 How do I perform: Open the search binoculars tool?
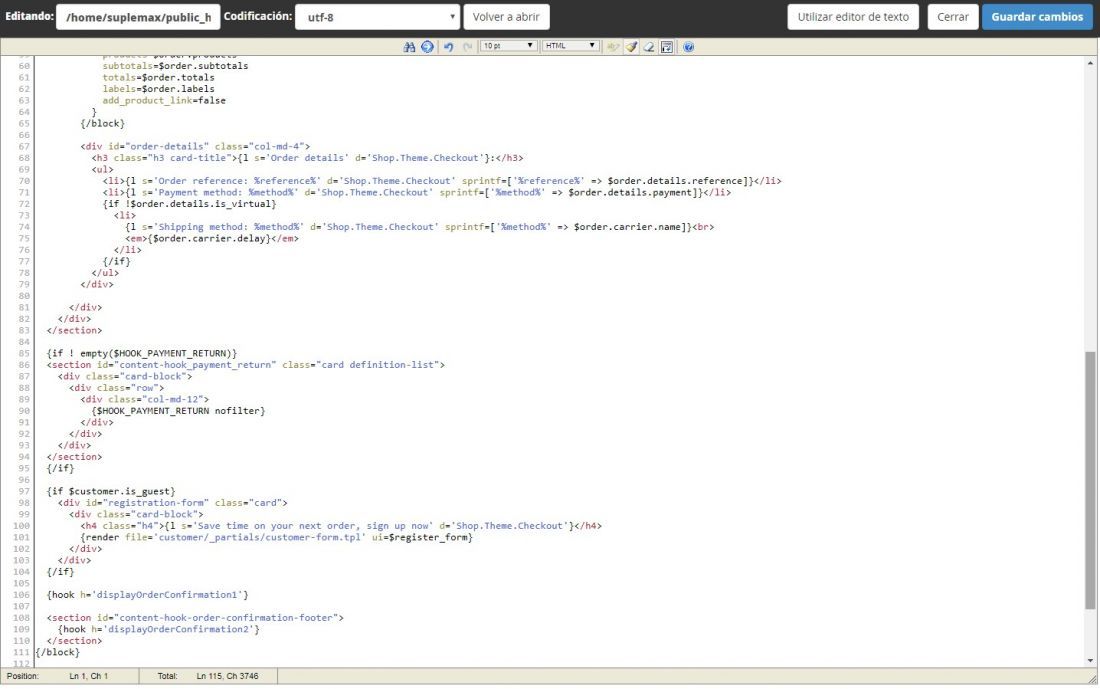pos(409,47)
